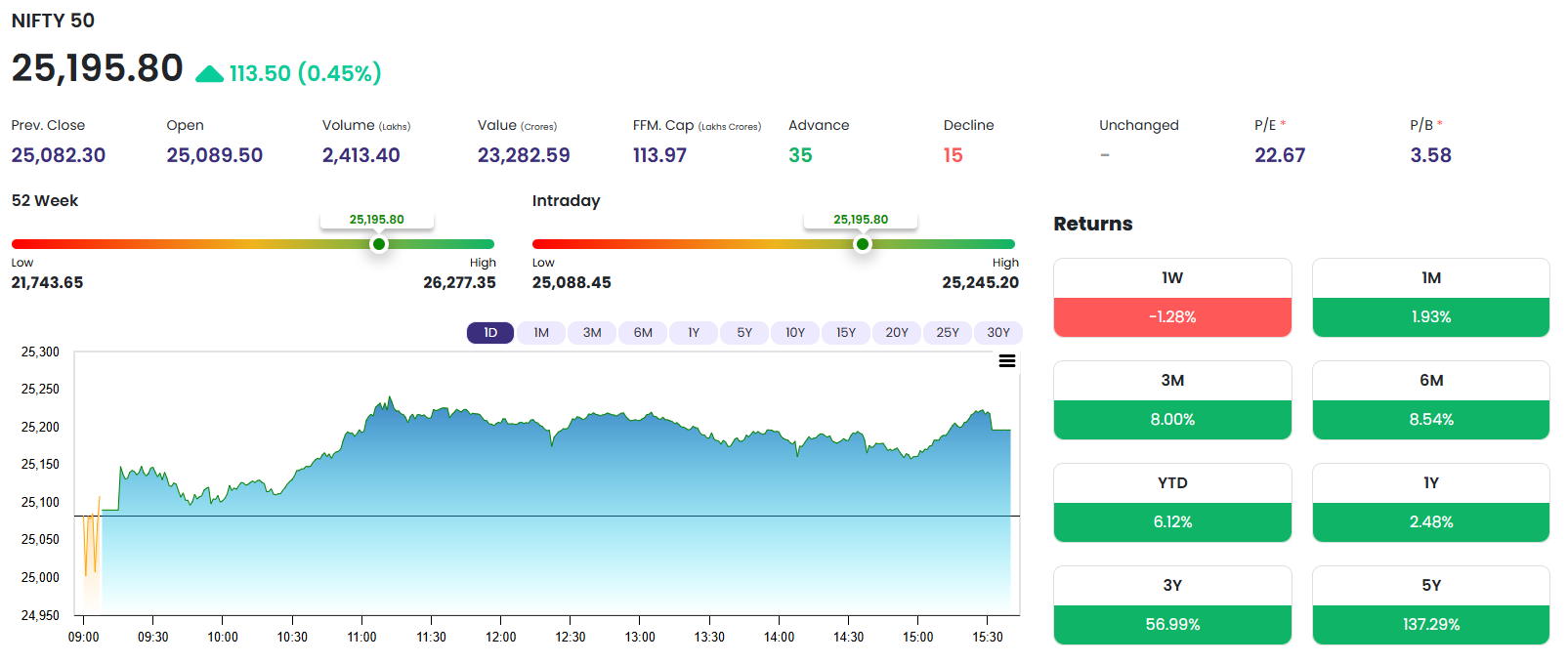Click Prev. Close value 25,082.30
This screenshot has width=1568, height=663.
[59, 155]
